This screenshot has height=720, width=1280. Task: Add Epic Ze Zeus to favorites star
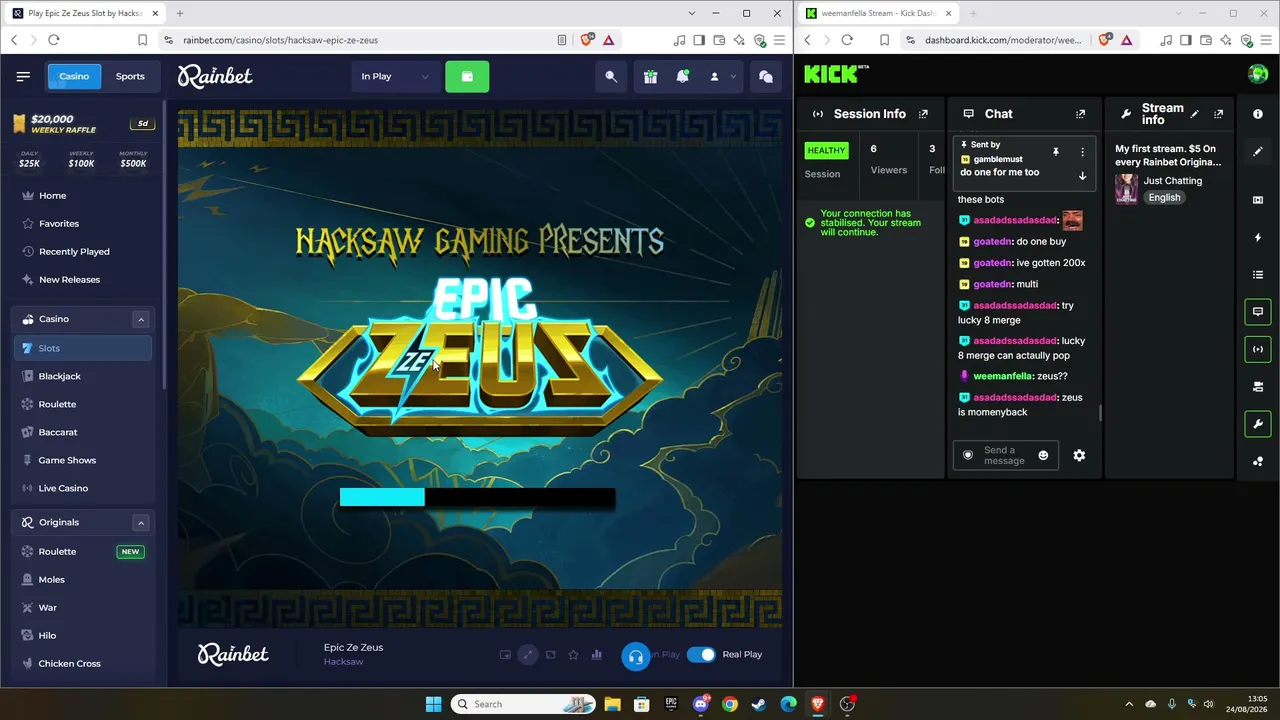point(573,655)
